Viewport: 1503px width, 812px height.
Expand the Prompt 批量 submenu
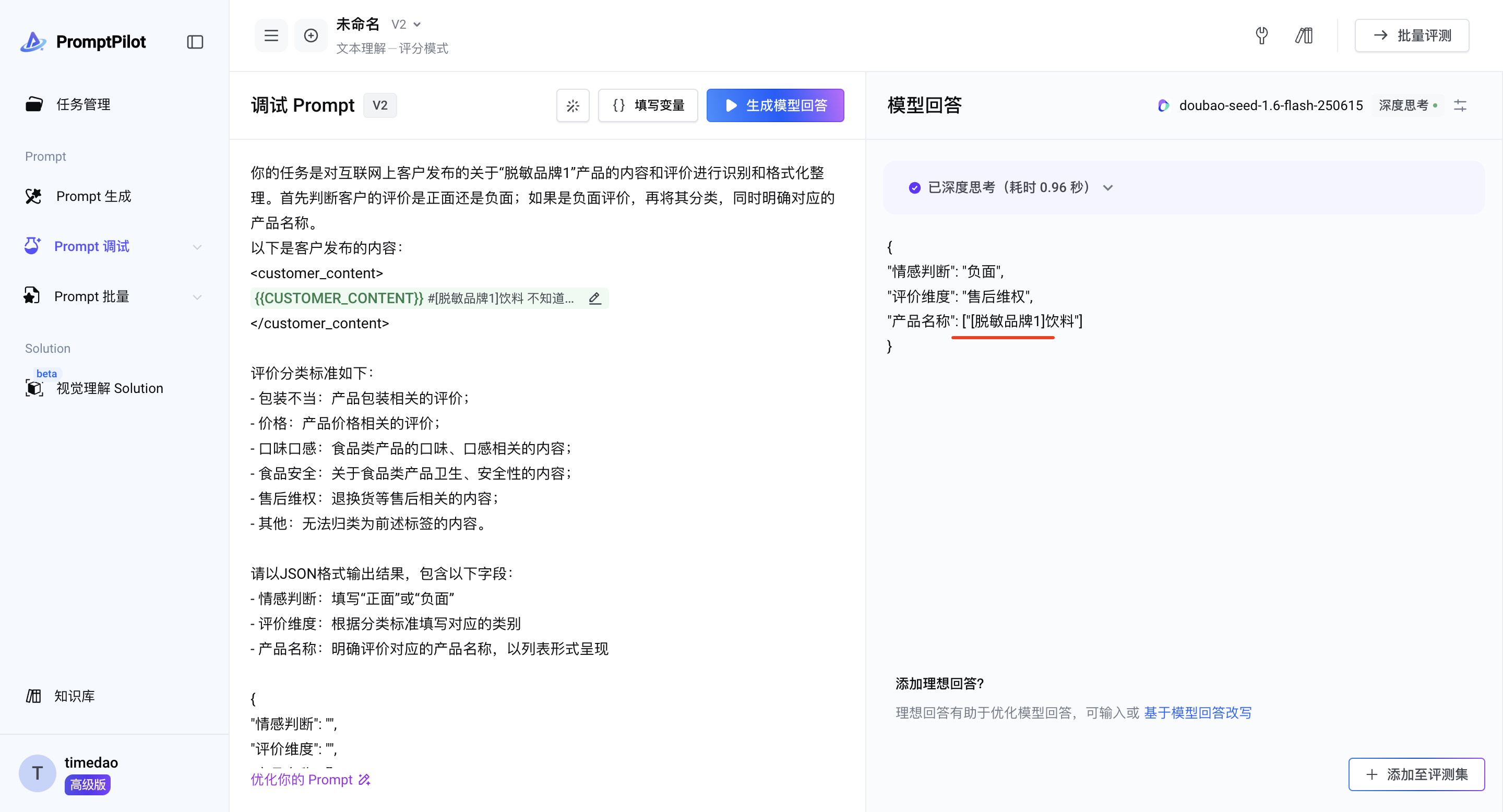(197, 297)
